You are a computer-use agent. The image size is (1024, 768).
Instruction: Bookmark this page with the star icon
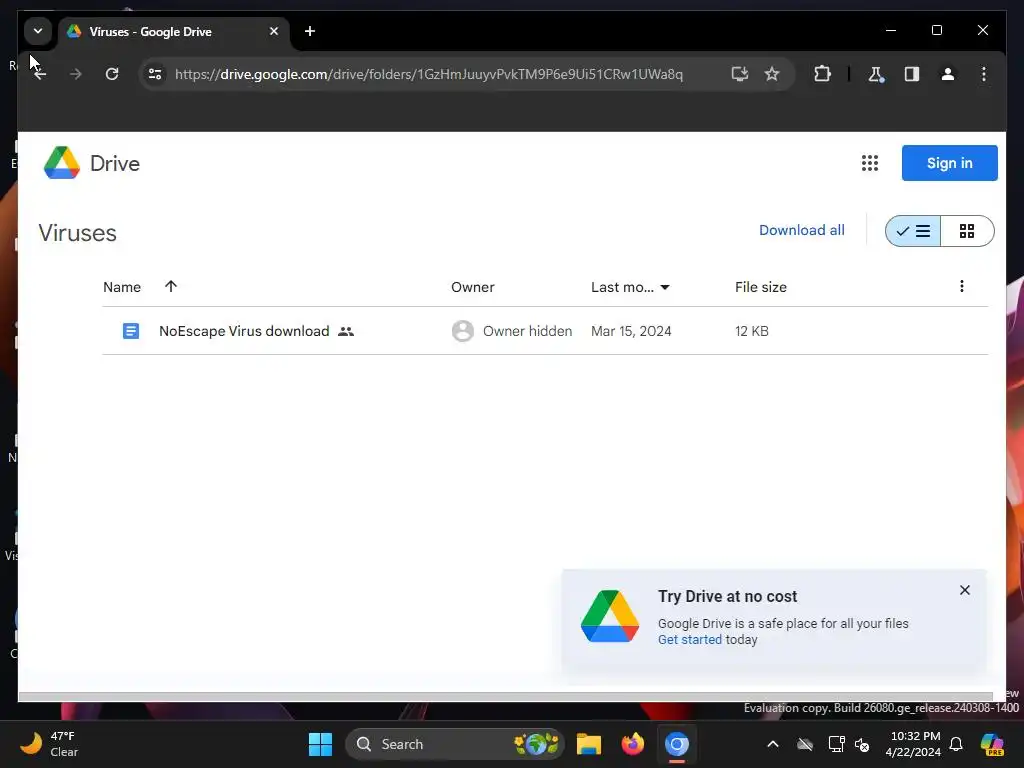(772, 74)
